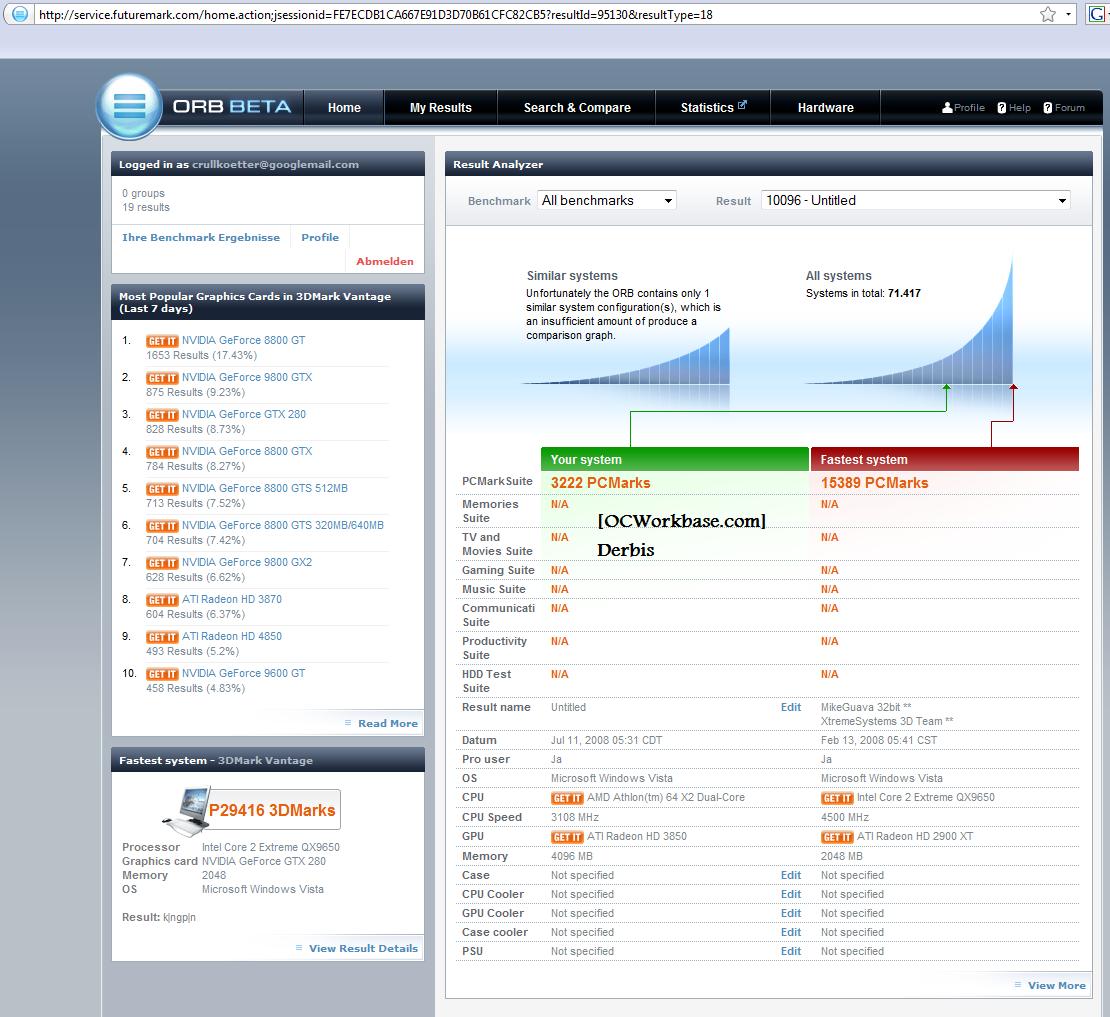Screen dimensions: 1110x1017
Task: Click GET IT badge for GeForce 9800 GX2
Action: point(162,563)
